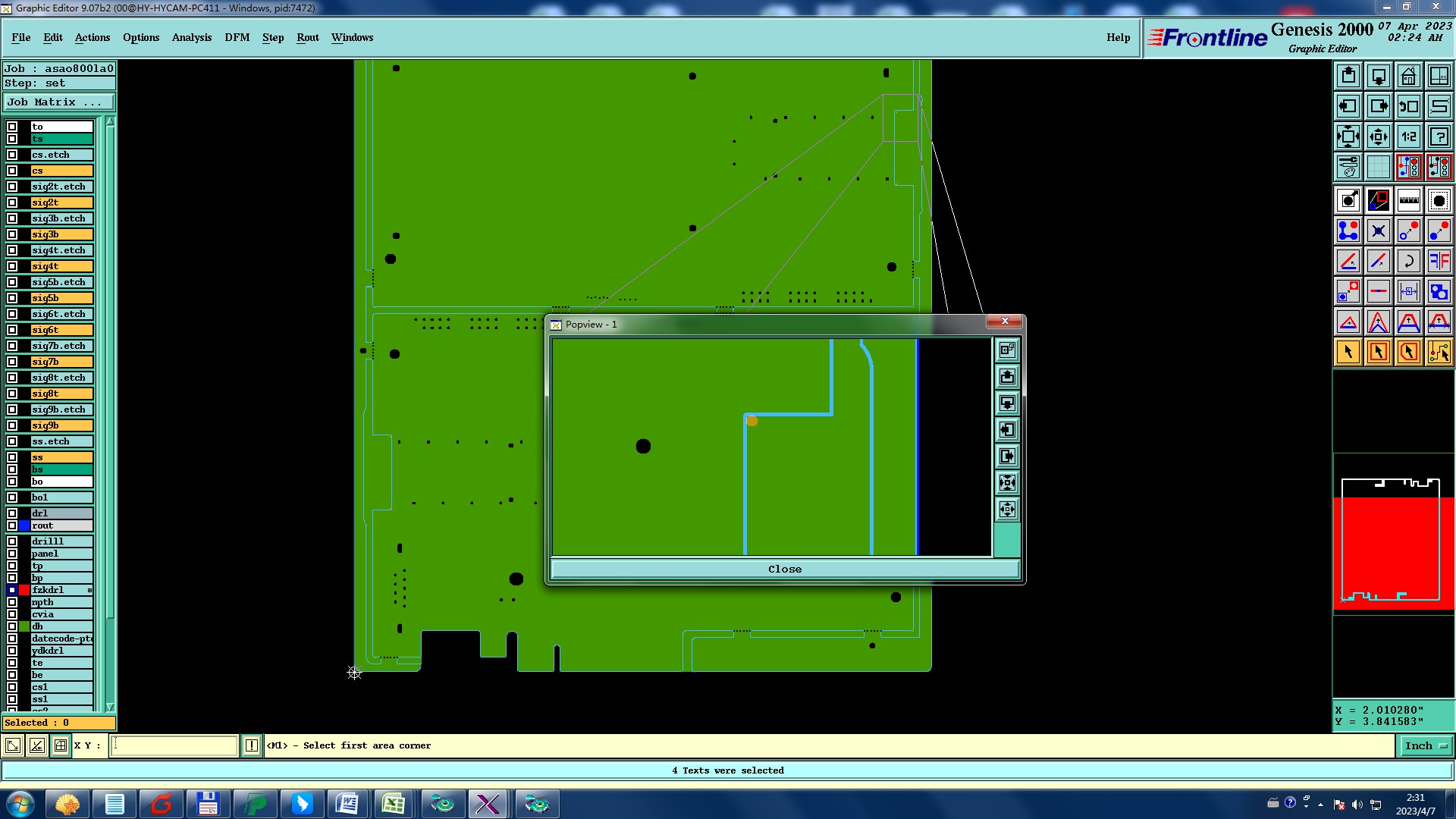Open the Inch units dropdown

tap(1425, 746)
